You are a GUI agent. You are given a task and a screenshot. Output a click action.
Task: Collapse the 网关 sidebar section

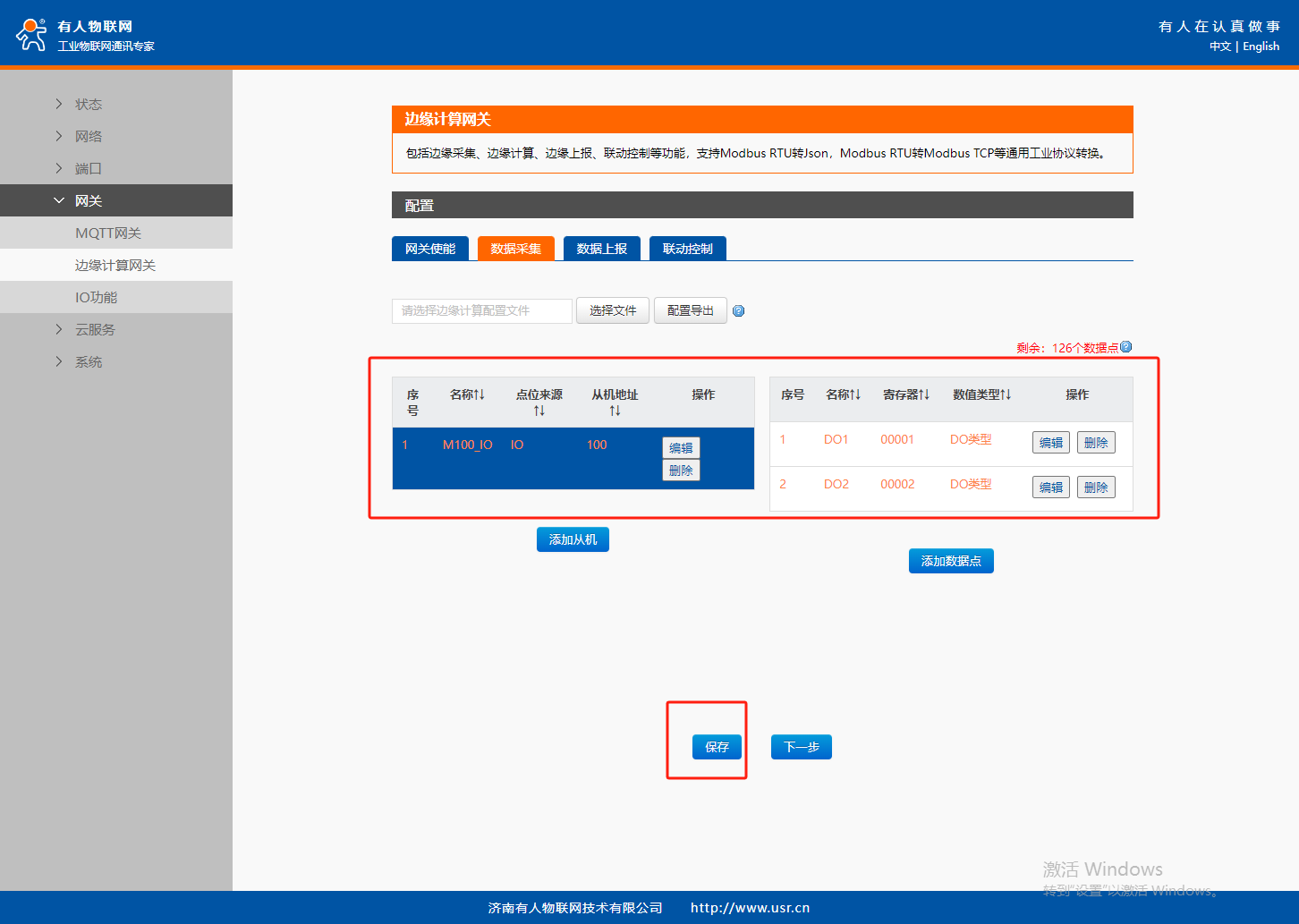point(88,200)
